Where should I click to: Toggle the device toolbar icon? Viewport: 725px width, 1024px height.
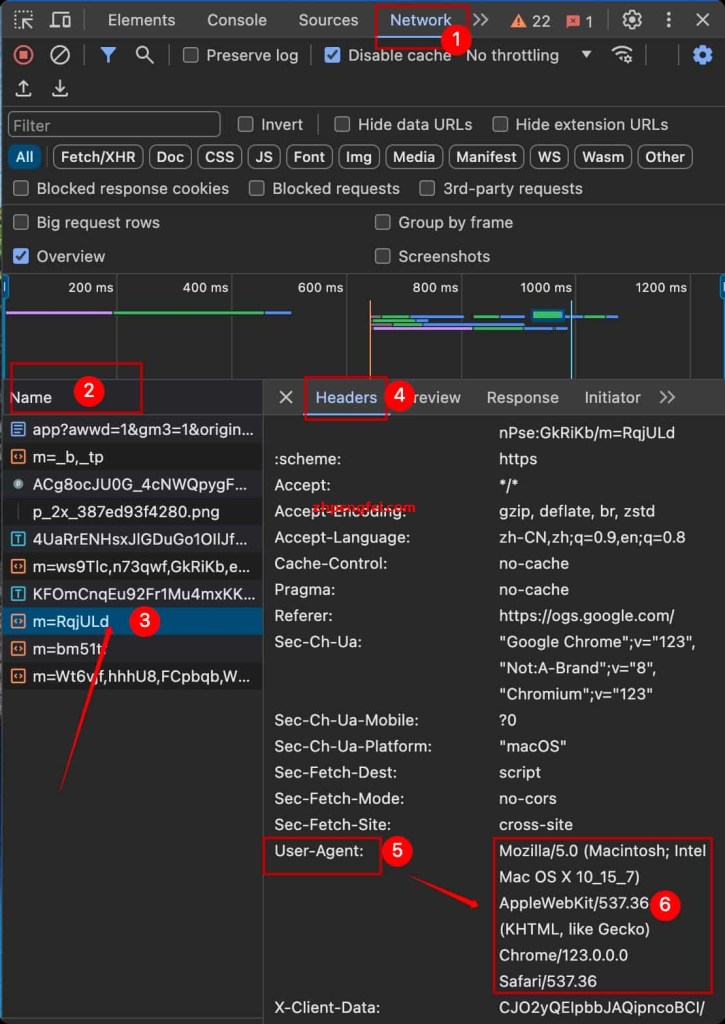(61, 20)
